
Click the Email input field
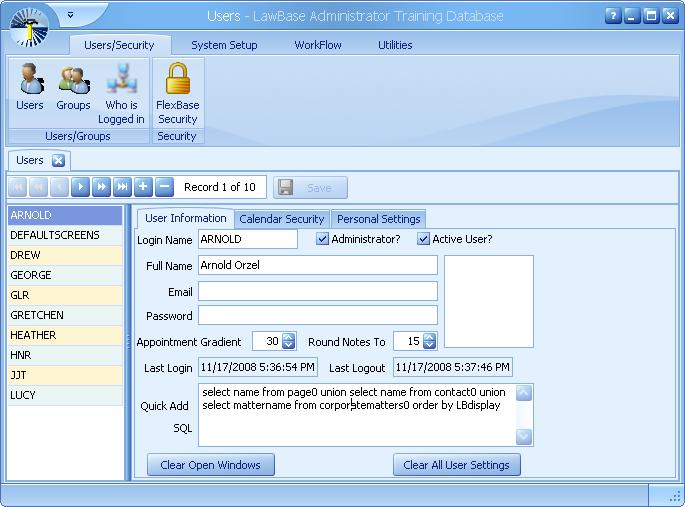pos(318,291)
